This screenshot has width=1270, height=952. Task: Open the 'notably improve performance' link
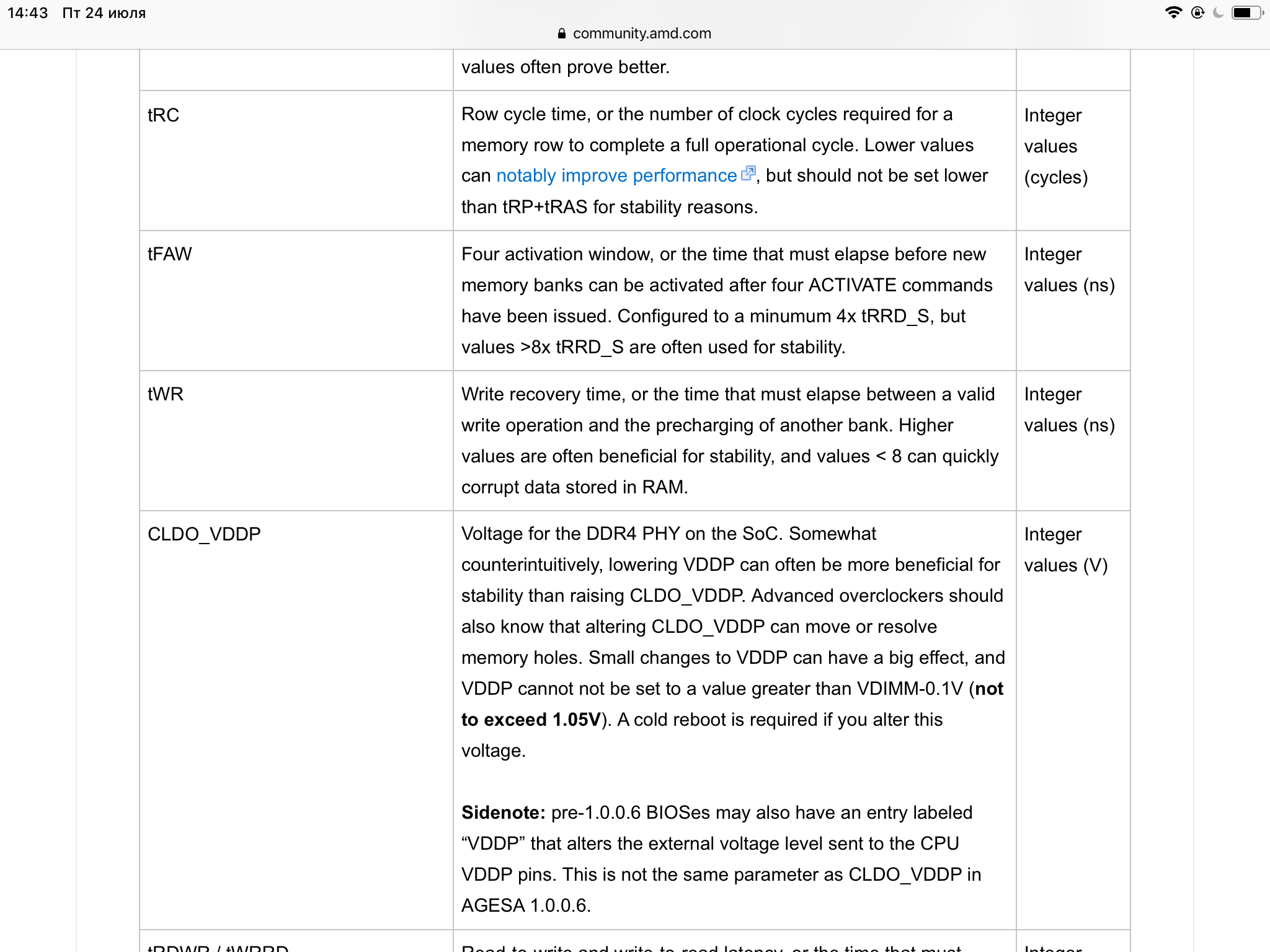(616, 176)
